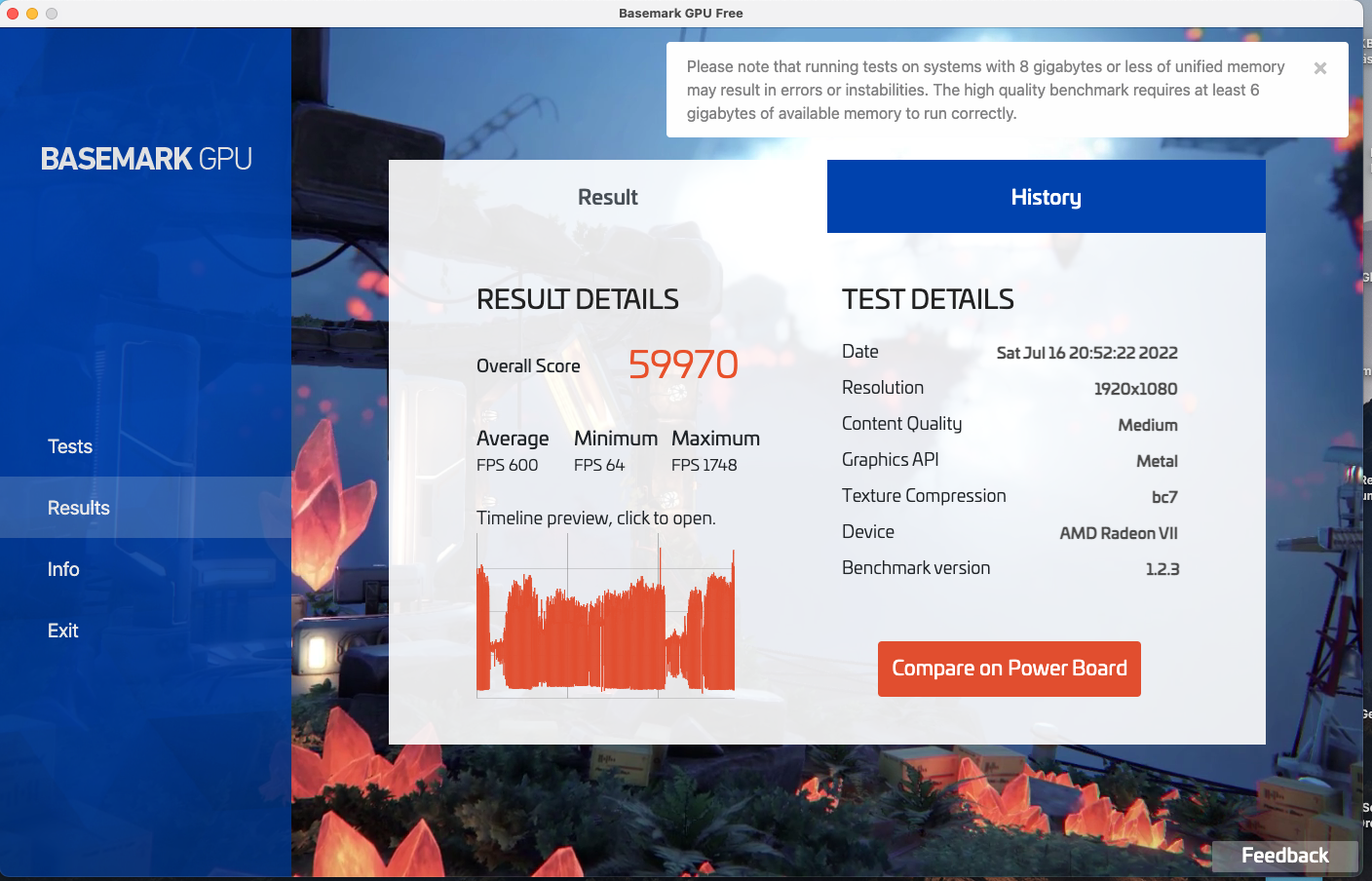Switch to the Result tab
The width and height of the screenshot is (1372, 881).
coord(608,197)
